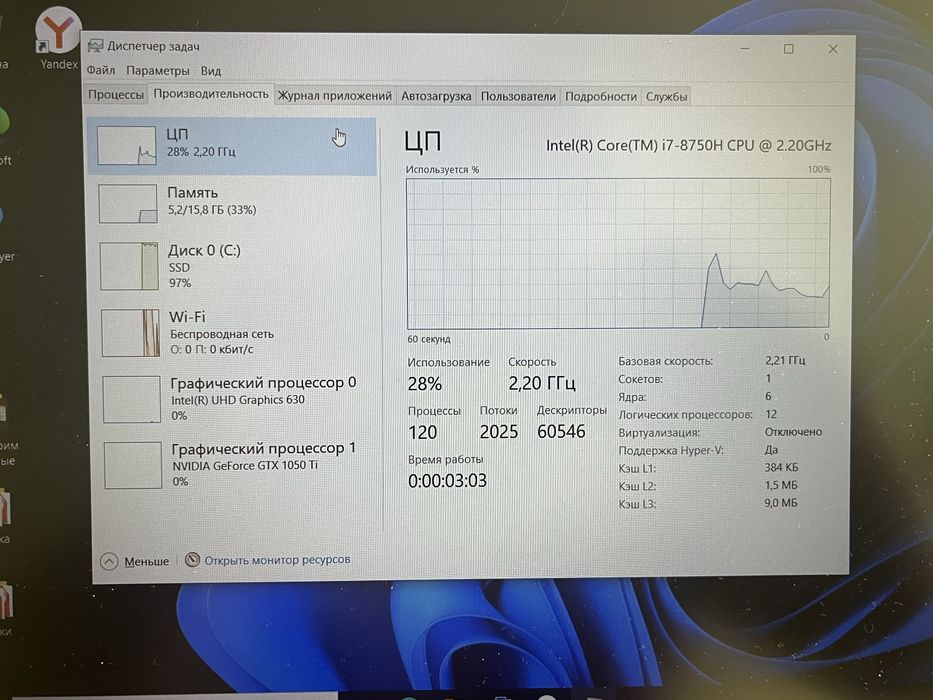Open the Параметры menu
The width and height of the screenshot is (933, 700).
point(158,71)
